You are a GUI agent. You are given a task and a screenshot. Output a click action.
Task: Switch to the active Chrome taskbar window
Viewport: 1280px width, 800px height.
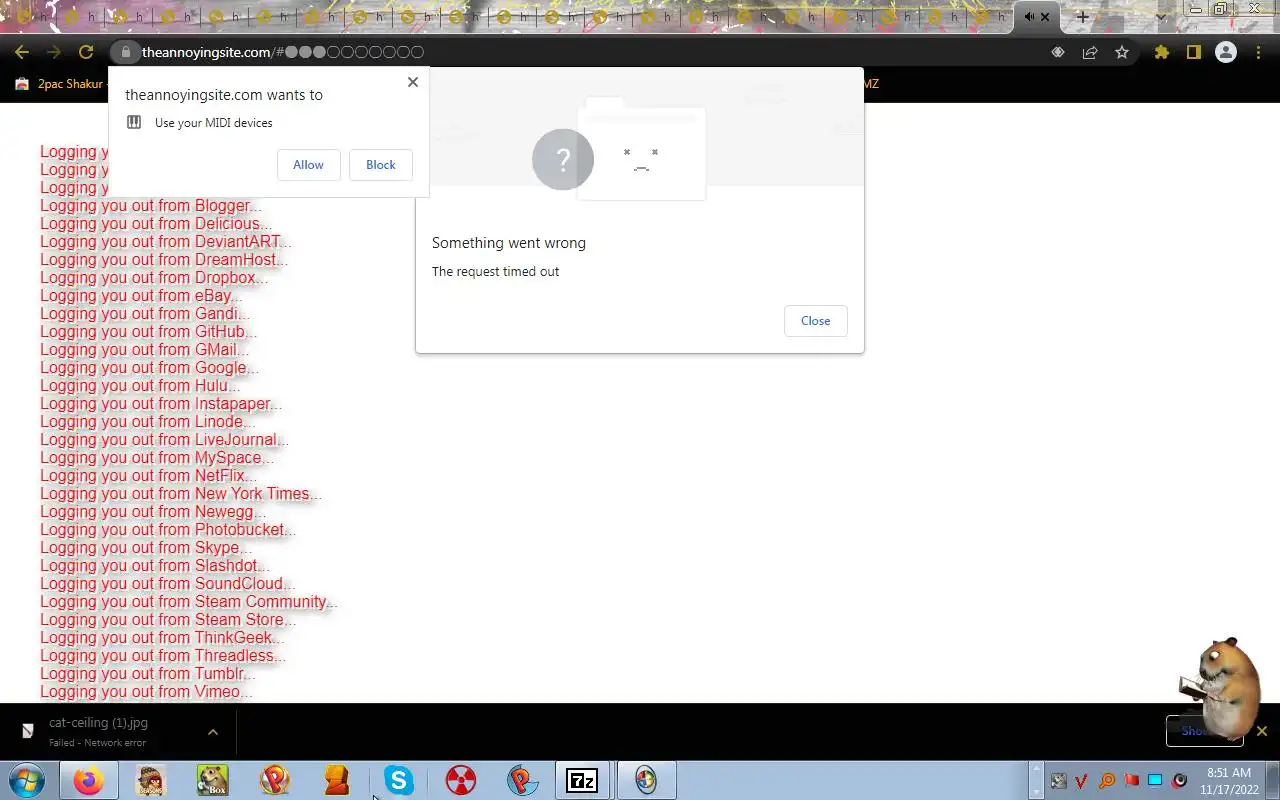pos(646,780)
